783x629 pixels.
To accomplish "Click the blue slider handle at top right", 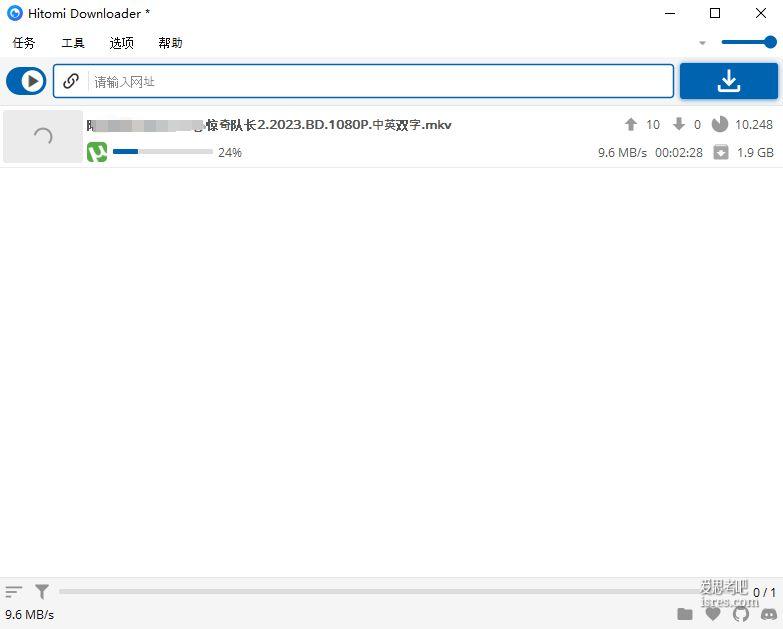I will pyautogui.click(x=770, y=42).
